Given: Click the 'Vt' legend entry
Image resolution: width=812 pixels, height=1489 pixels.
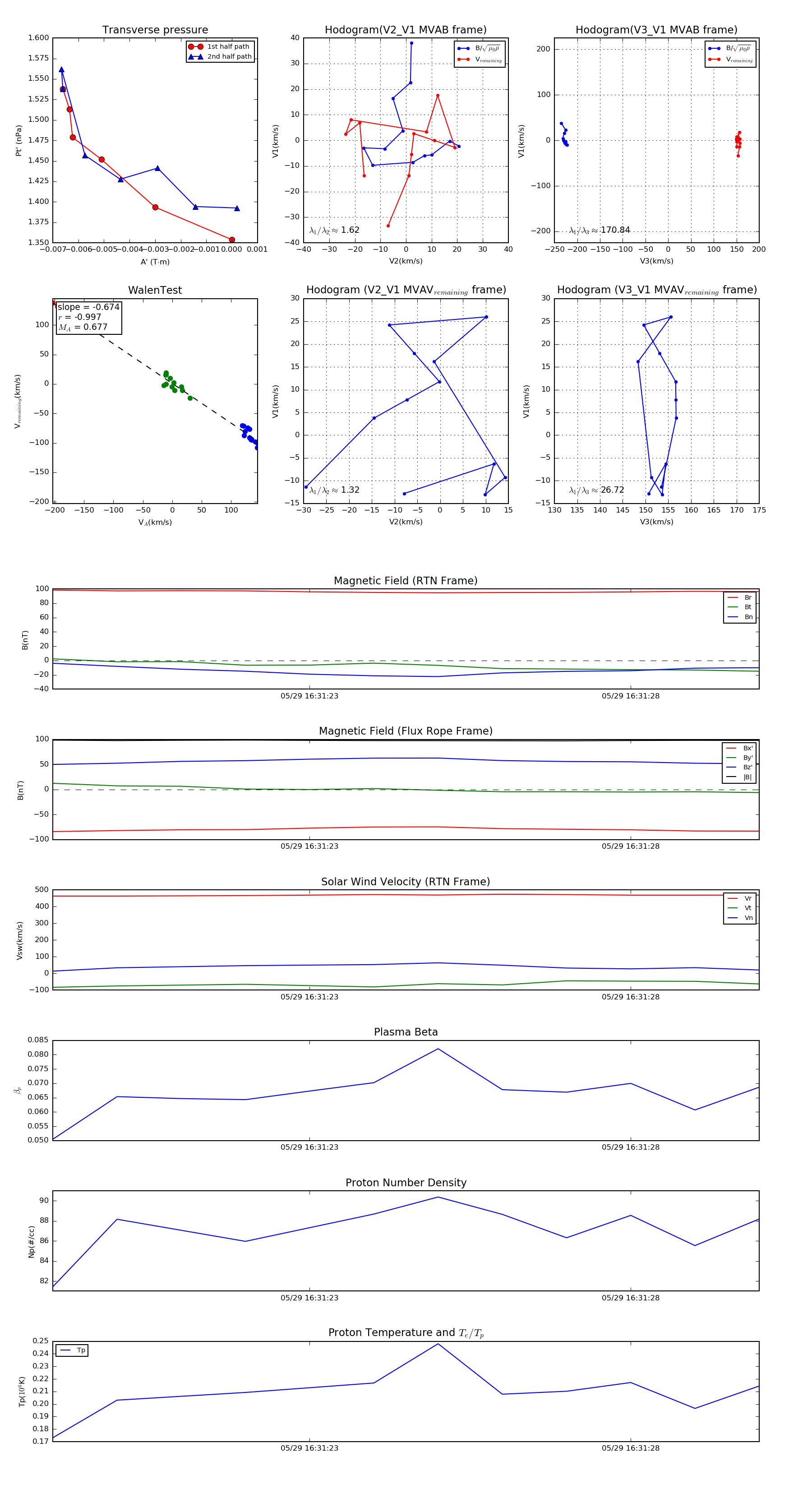Looking at the screenshot, I should [x=740, y=908].
